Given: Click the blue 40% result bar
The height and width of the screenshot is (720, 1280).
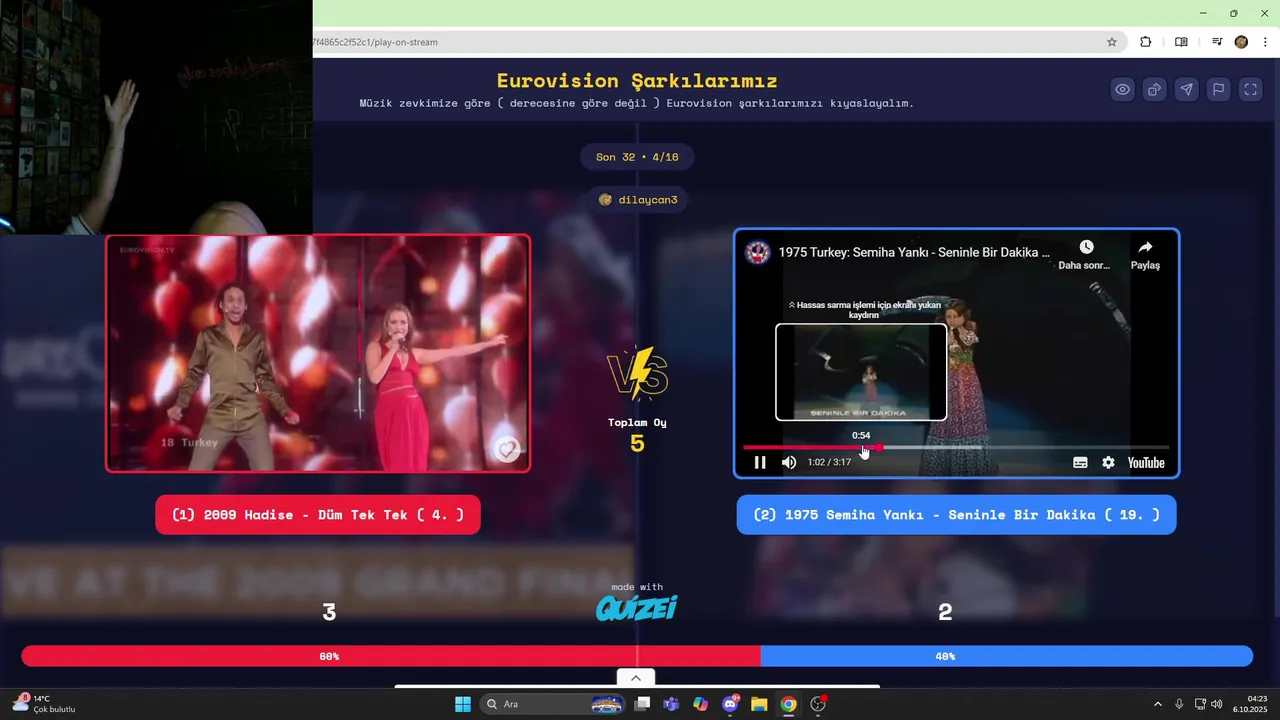Looking at the screenshot, I should 1006,656.
